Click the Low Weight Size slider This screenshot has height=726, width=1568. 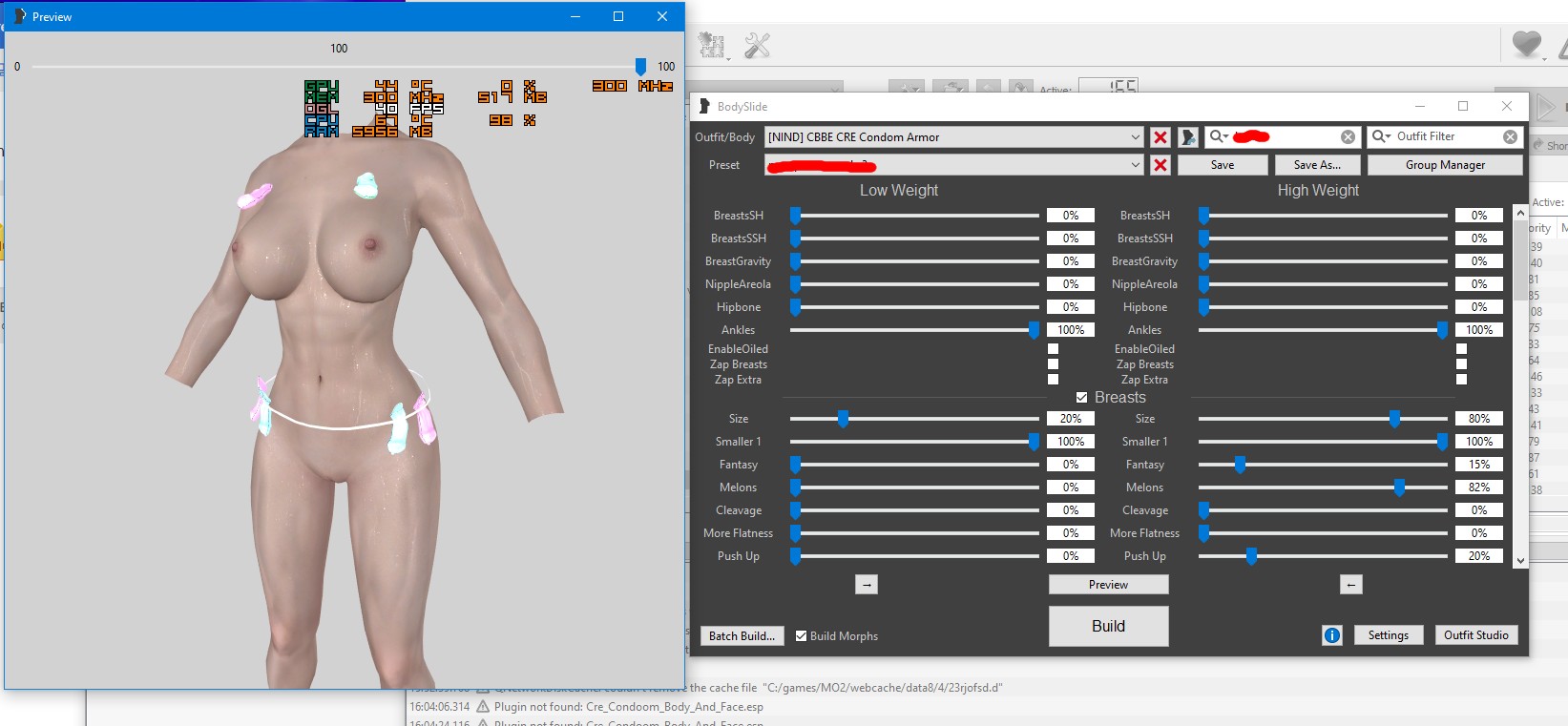pyautogui.click(x=914, y=419)
